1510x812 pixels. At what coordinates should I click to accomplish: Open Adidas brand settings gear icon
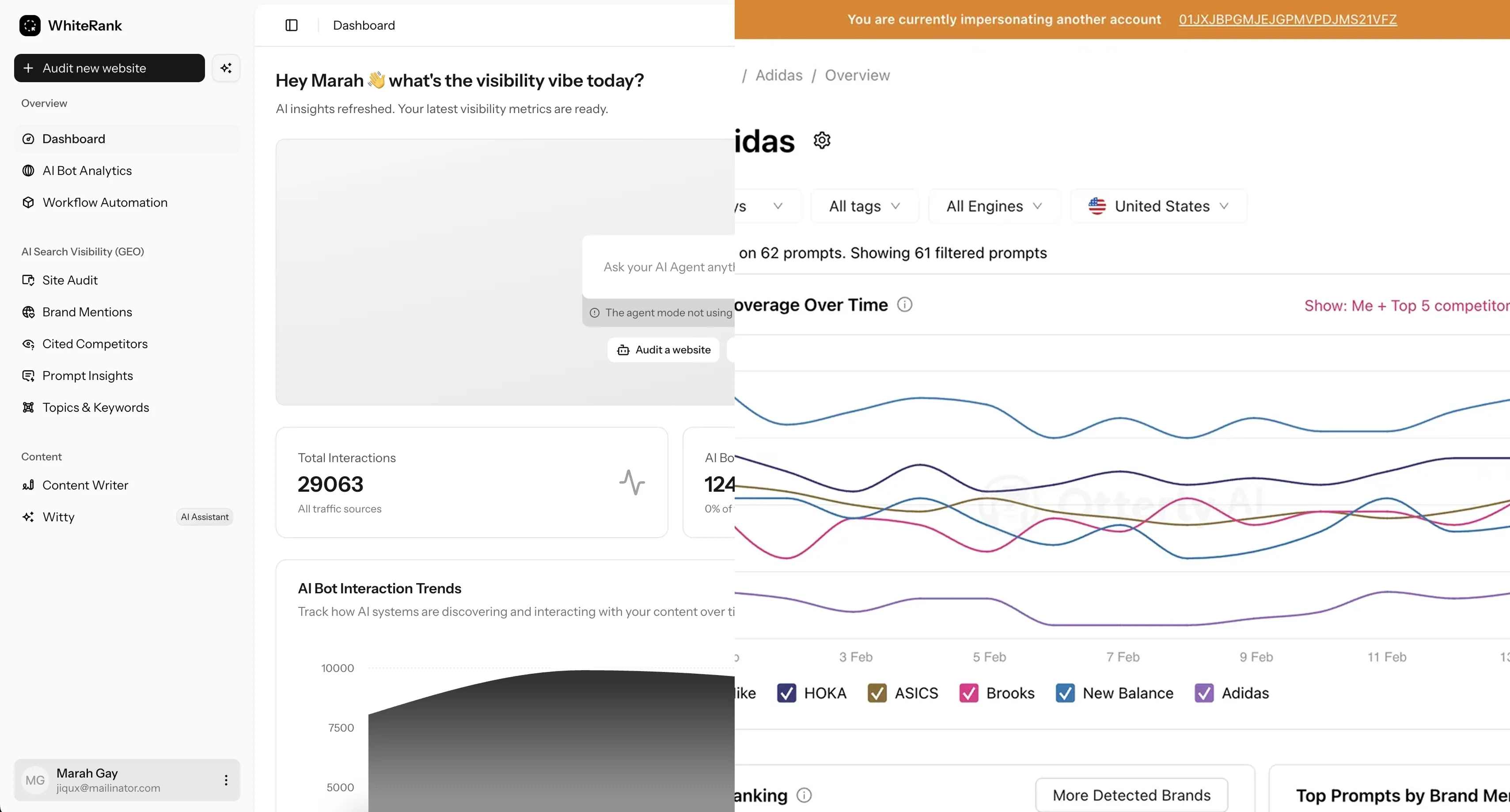pos(822,140)
